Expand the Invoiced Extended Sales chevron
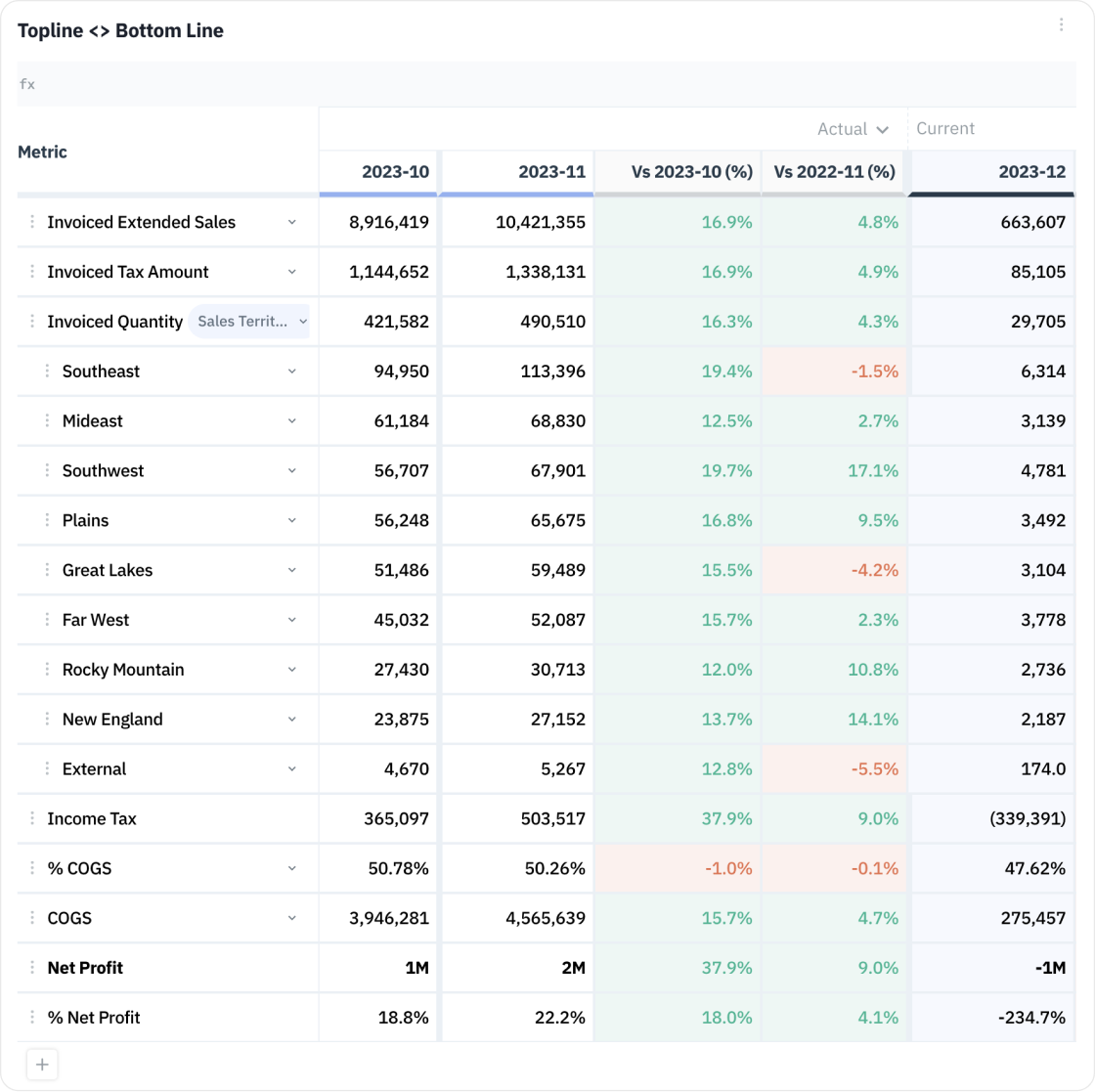The image size is (1095, 1092). 292,222
